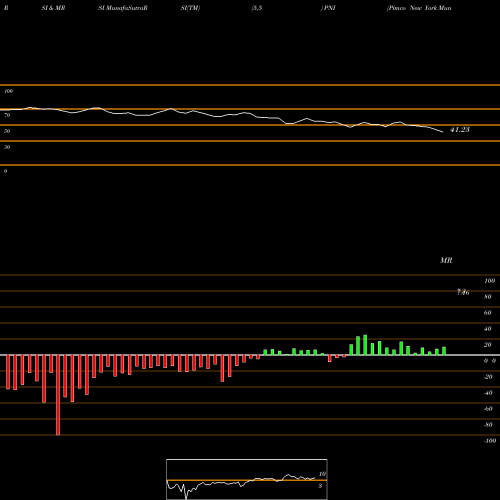Screen dimensions: 500x500
Task: Click the MR axis label 20
Action: point(488,345)
